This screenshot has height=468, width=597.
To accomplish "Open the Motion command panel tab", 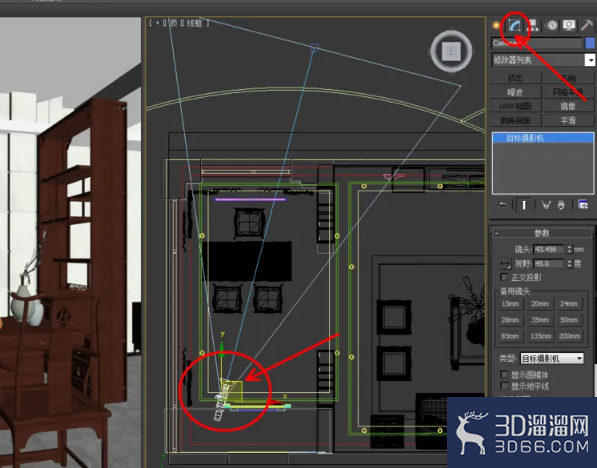I will (x=551, y=26).
